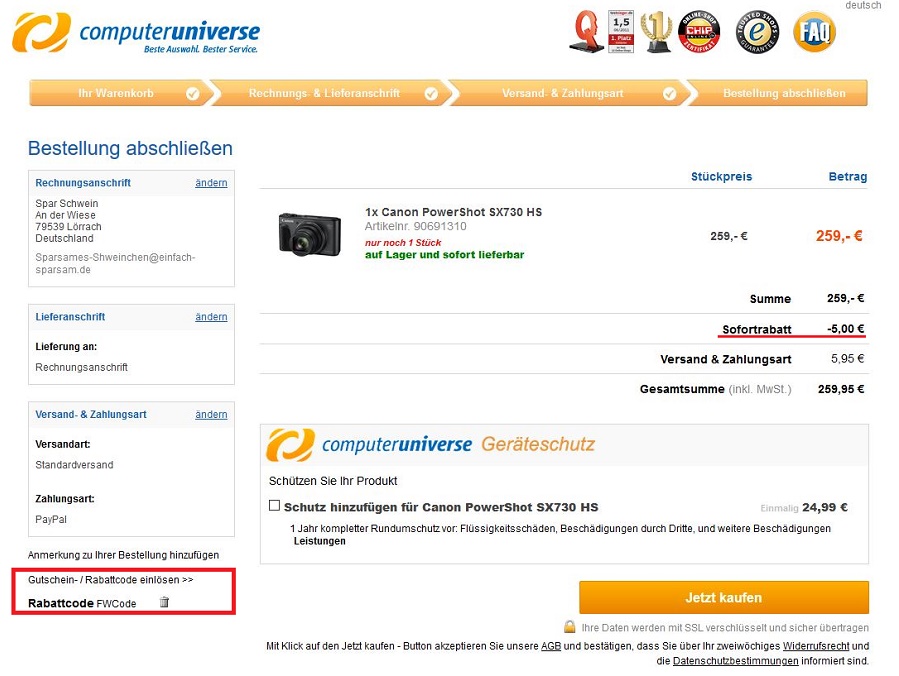Click the golden number one trophy icon
The height and width of the screenshot is (676, 899).
click(x=656, y=32)
